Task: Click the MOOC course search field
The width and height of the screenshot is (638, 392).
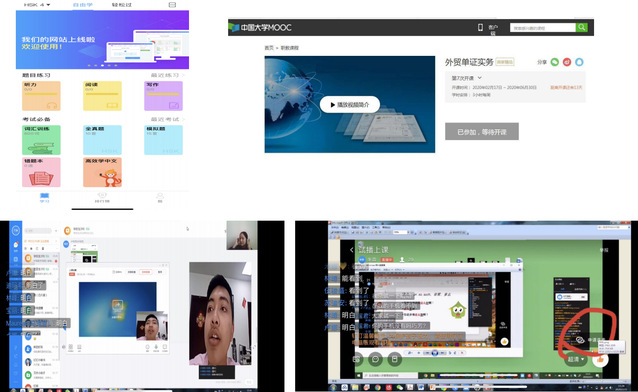Action: 543,28
